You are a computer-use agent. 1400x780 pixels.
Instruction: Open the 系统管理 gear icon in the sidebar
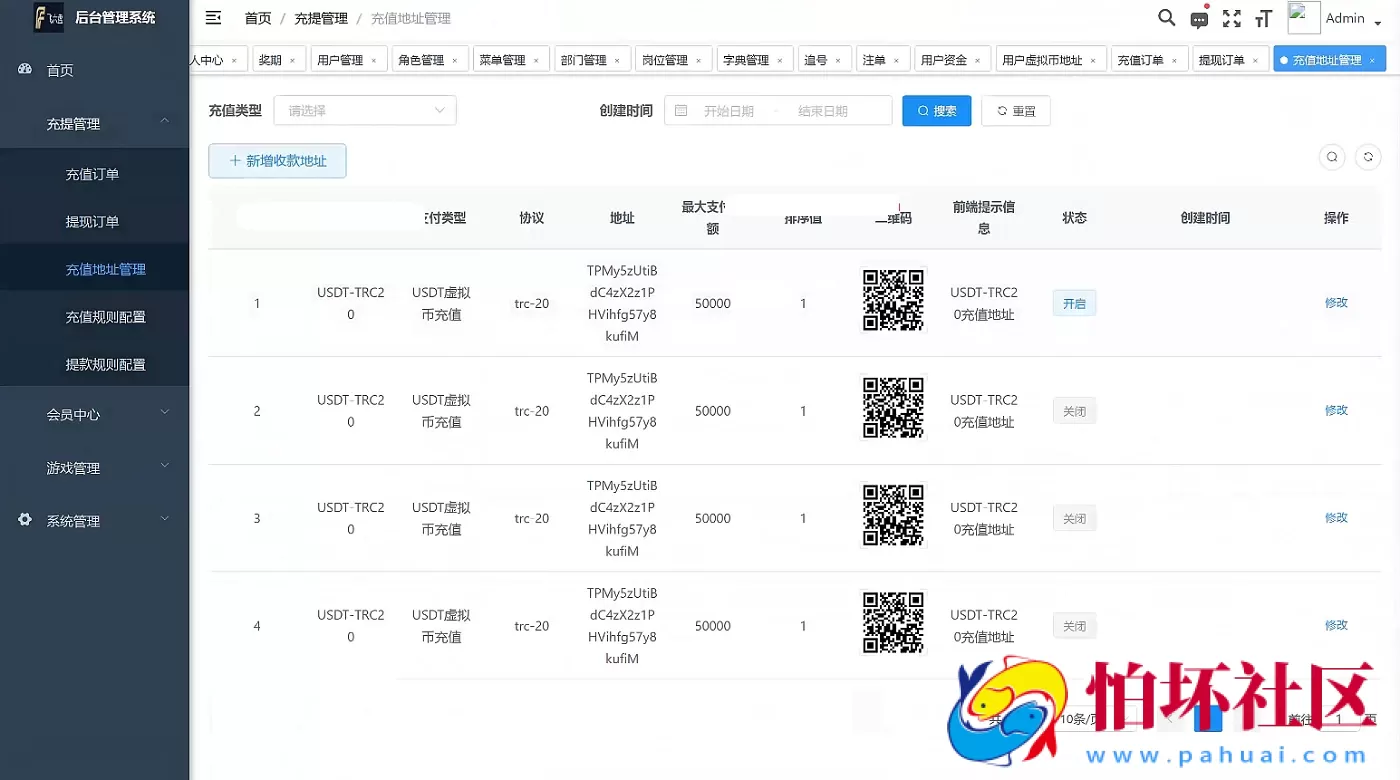24,520
